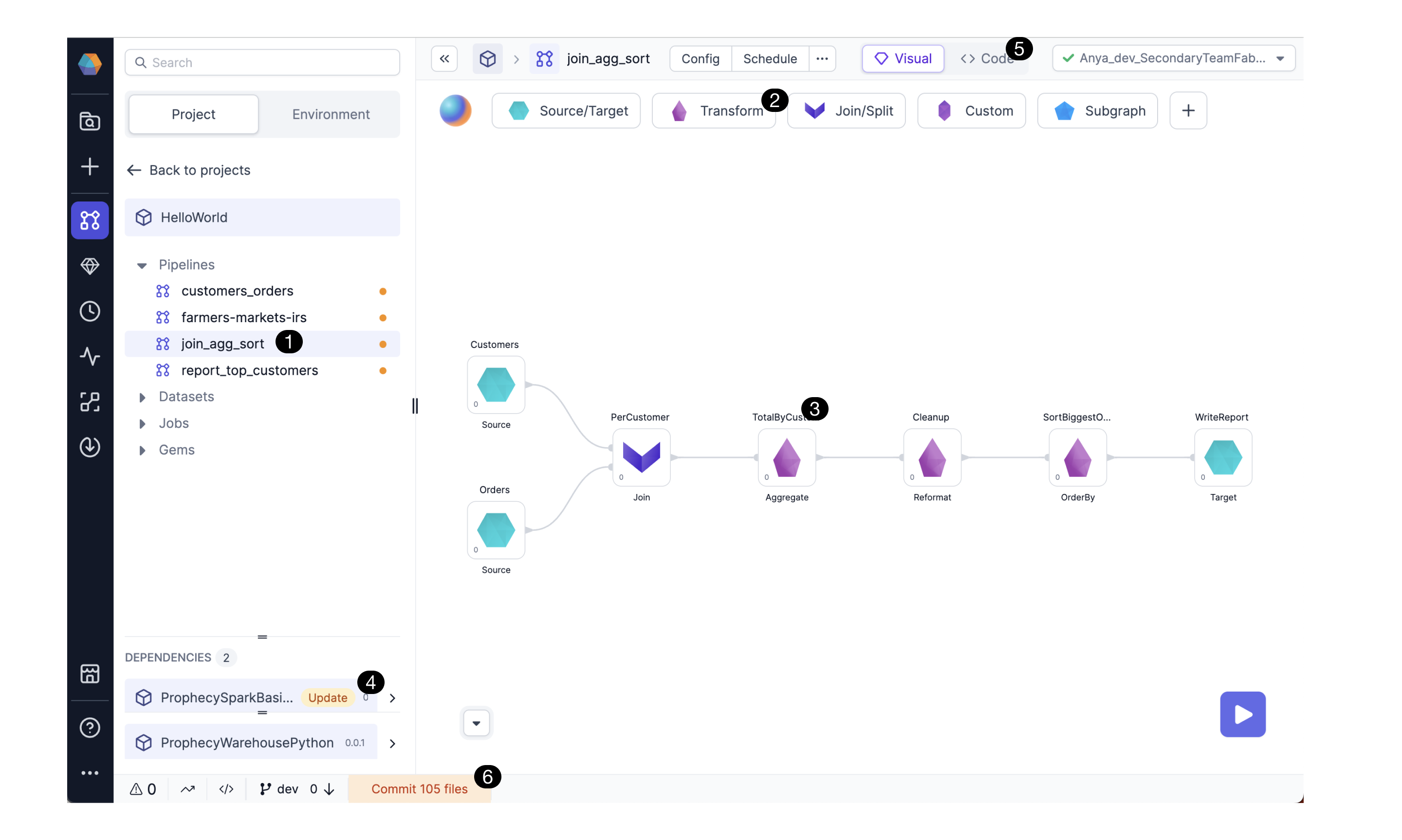Click the Update badge on ProphecySparkBasics
Screen dimensions: 1402x840
(x=327, y=697)
